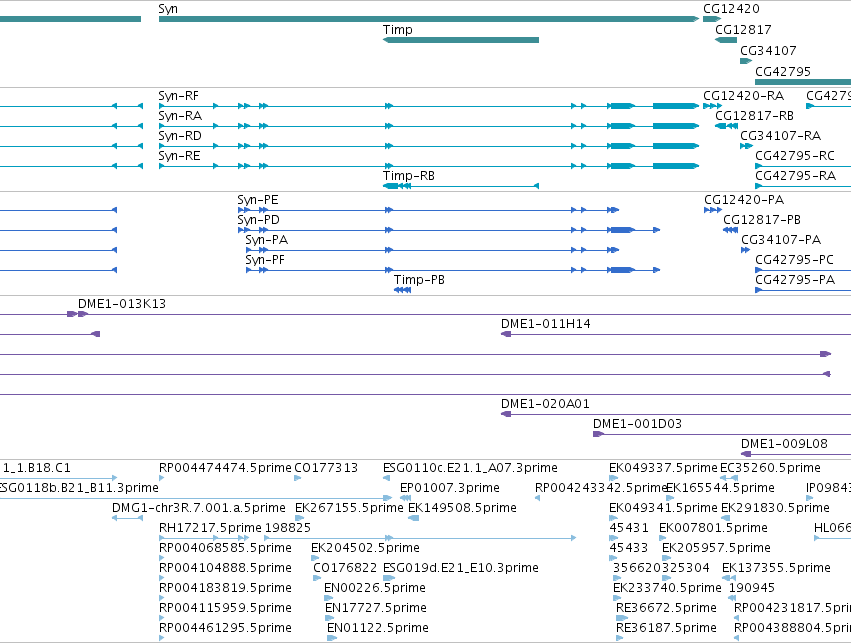Open the Timp-PB protein label
The height and width of the screenshot is (643, 851).
click(419, 280)
